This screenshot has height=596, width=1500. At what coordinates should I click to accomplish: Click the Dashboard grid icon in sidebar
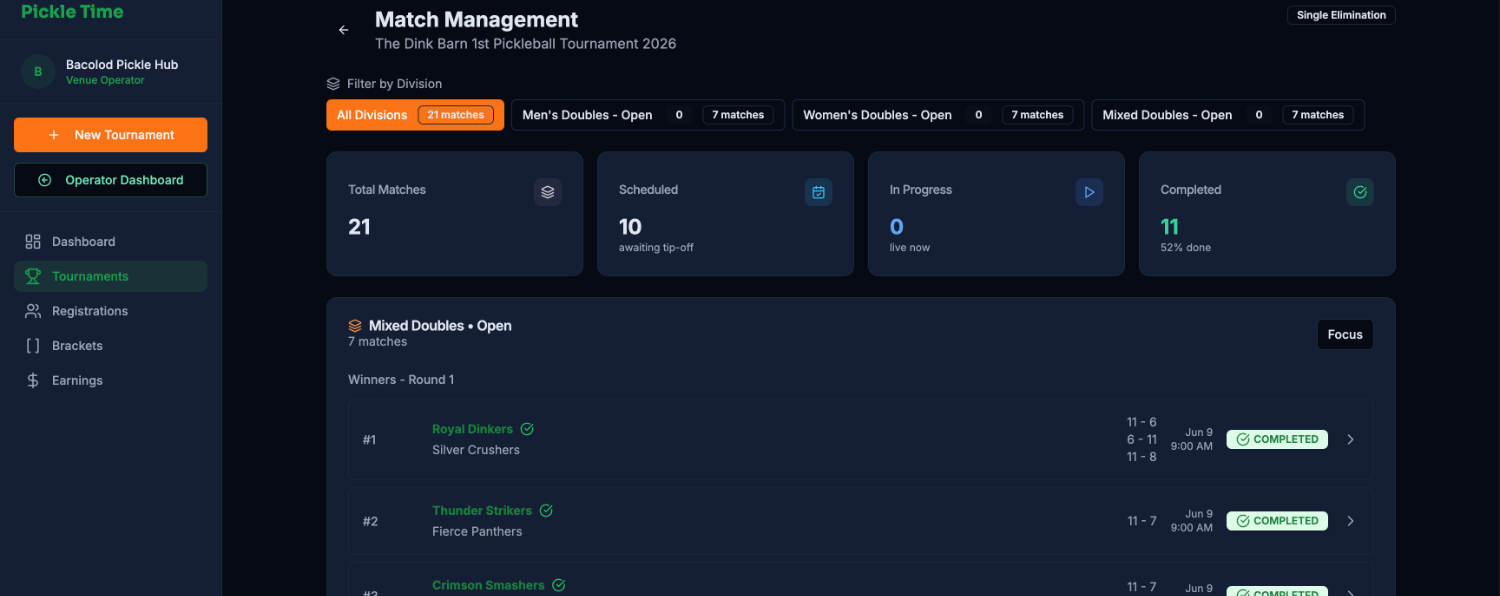[x=33, y=242]
